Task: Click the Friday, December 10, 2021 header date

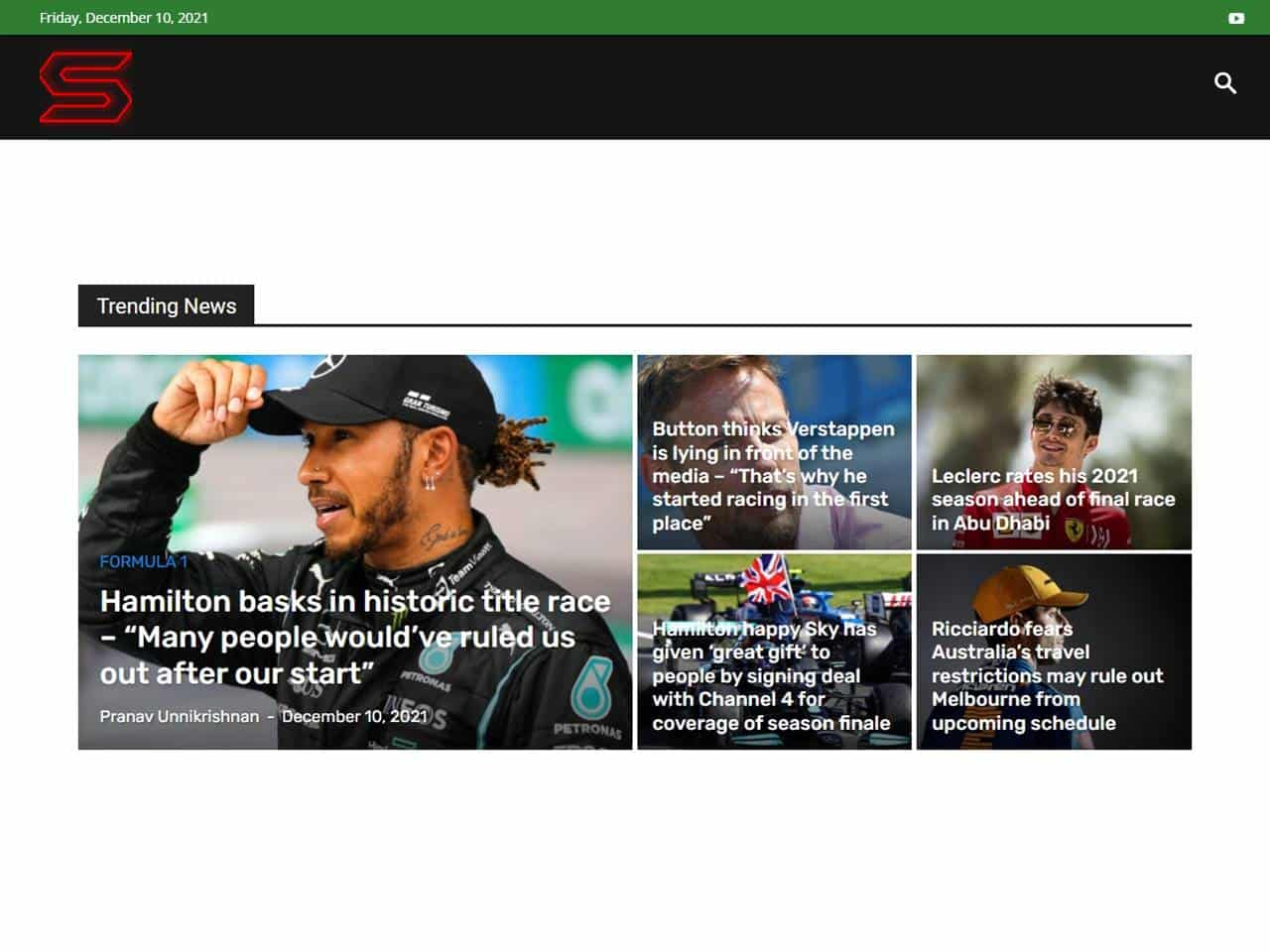Action: (x=124, y=18)
